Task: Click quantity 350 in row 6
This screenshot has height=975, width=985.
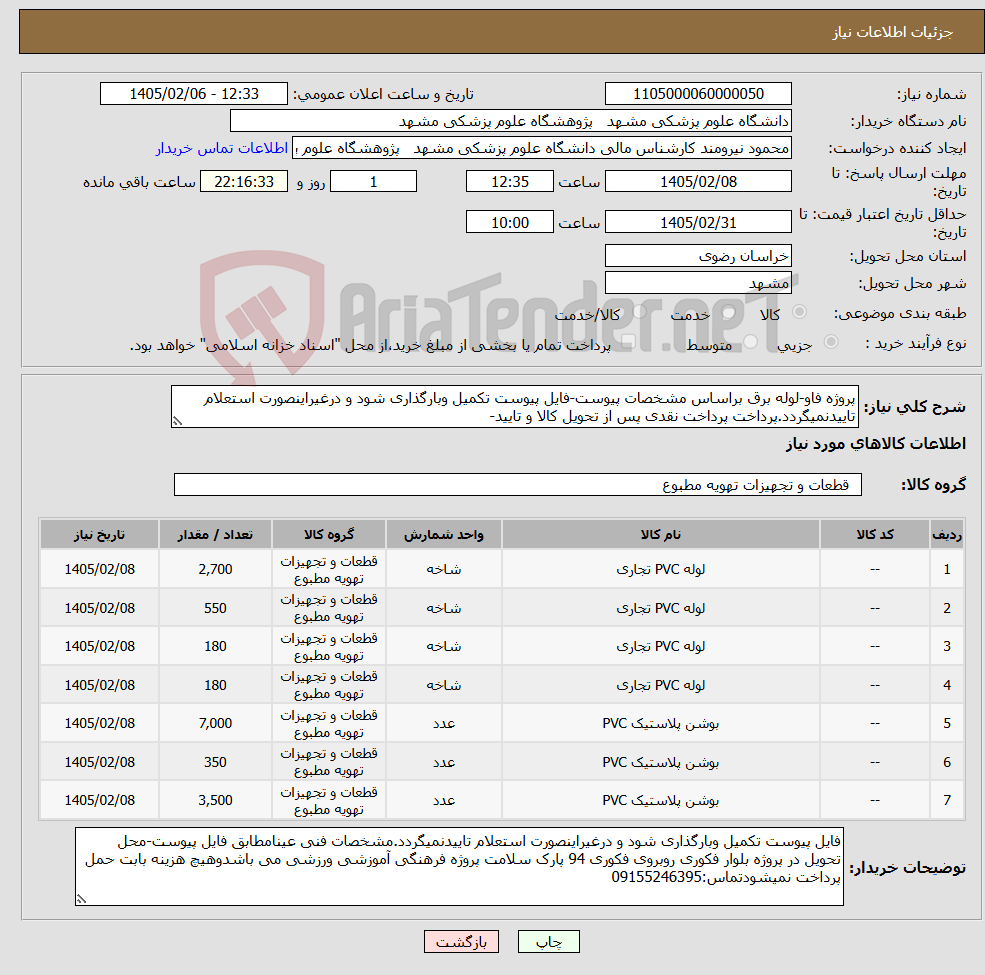Action: click(x=215, y=762)
